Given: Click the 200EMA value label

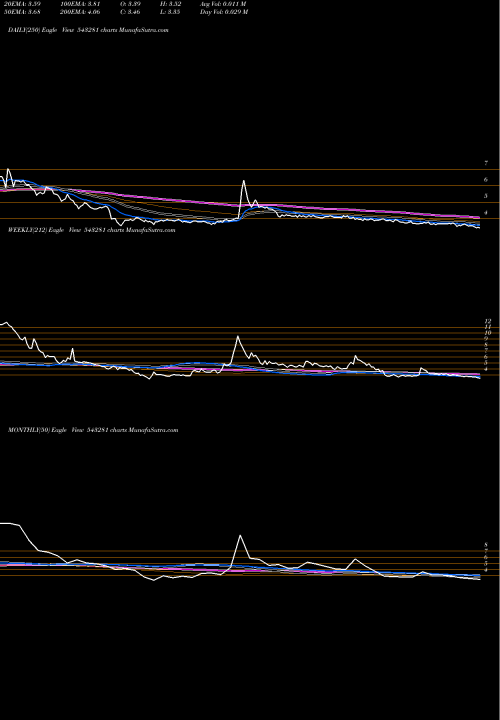Looking at the screenshot, I should tap(80, 12).
